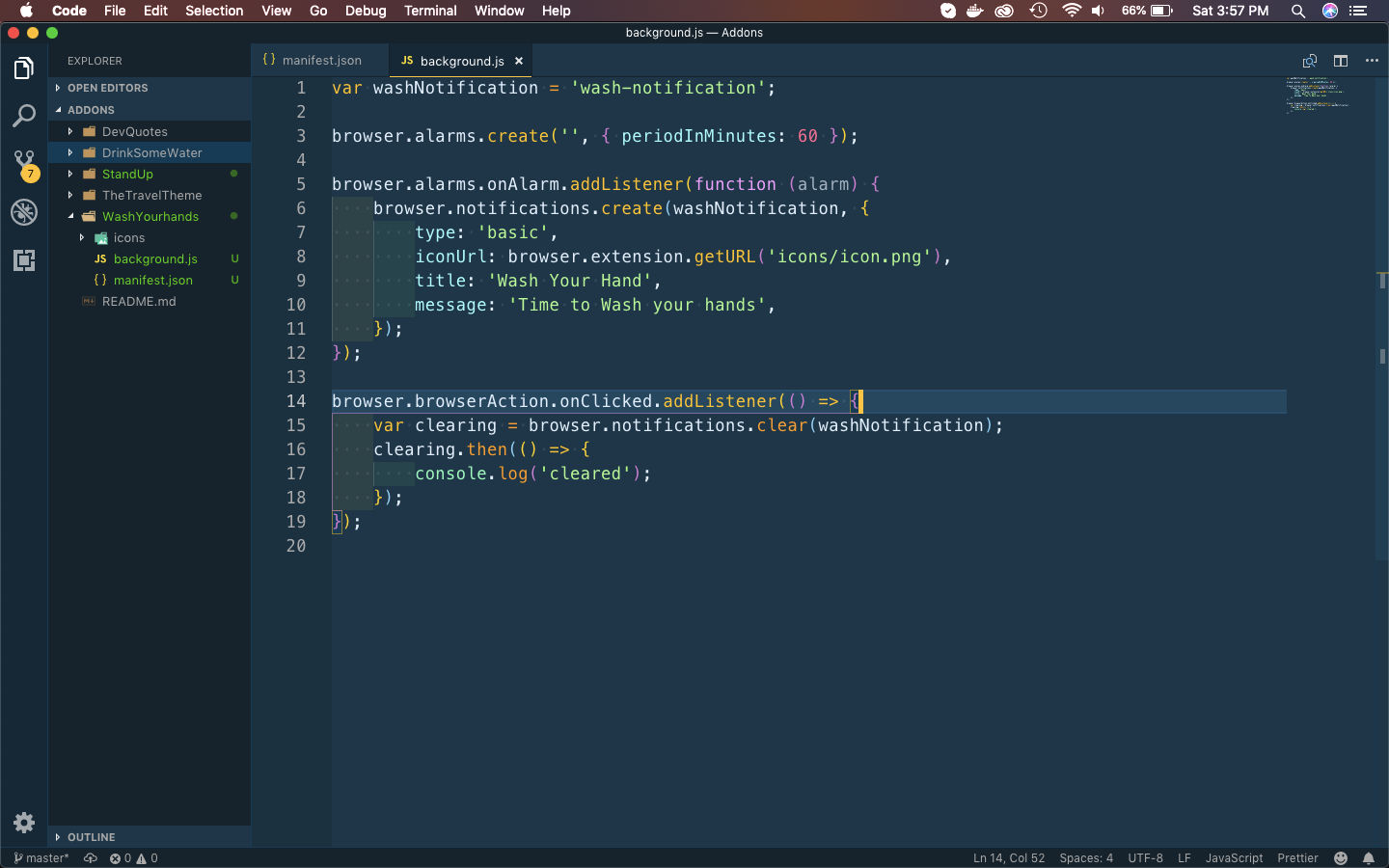Expand TheTravelTheme folder
The height and width of the screenshot is (868, 1389).
tap(150, 195)
